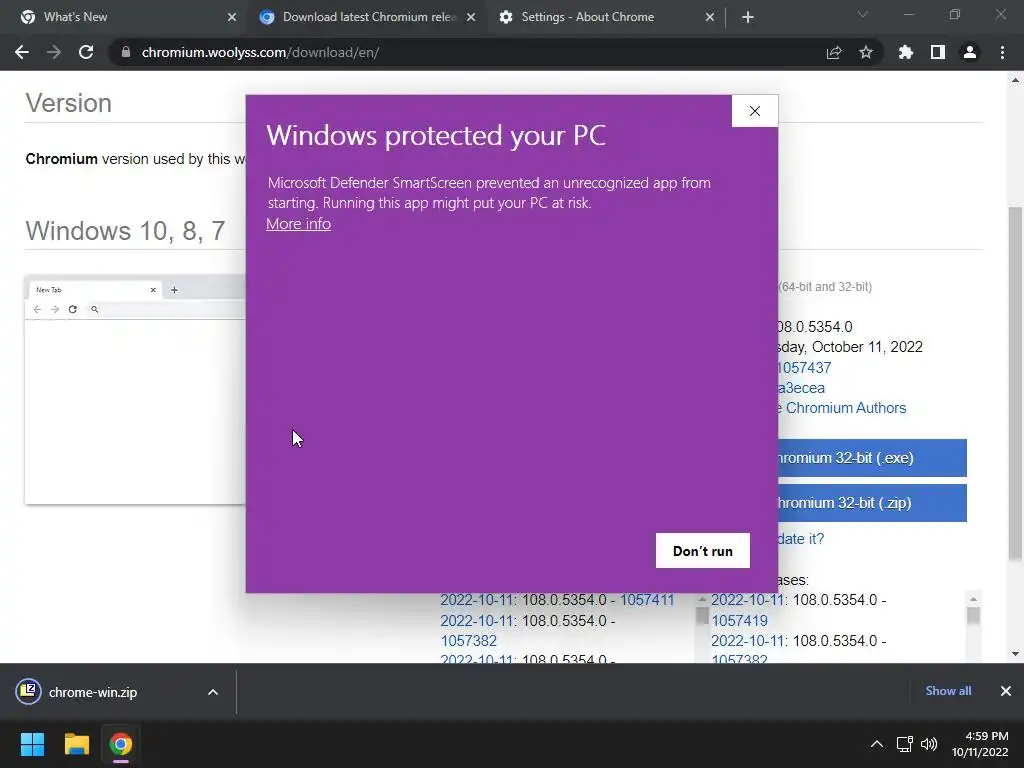This screenshot has height=768, width=1024.
Task: Open a new tab with plus icon
Action: (x=748, y=17)
